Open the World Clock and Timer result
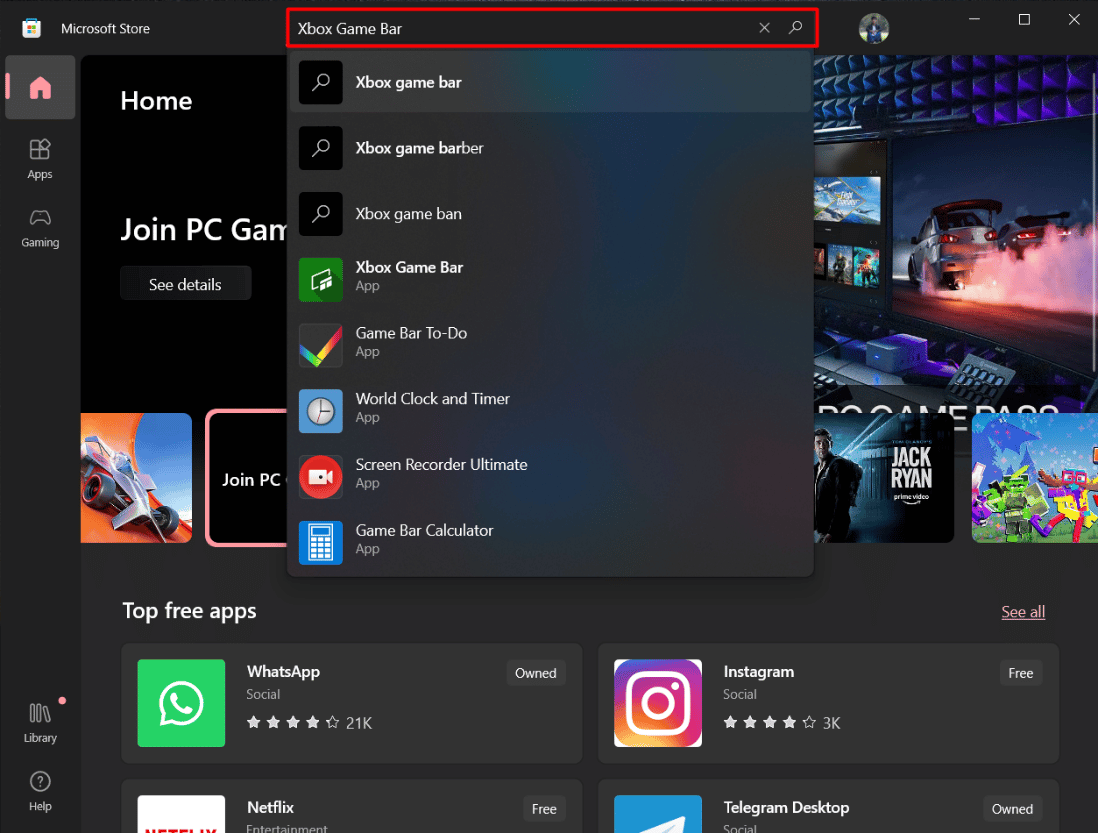The height and width of the screenshot is (833, 1098). [550, 411]
